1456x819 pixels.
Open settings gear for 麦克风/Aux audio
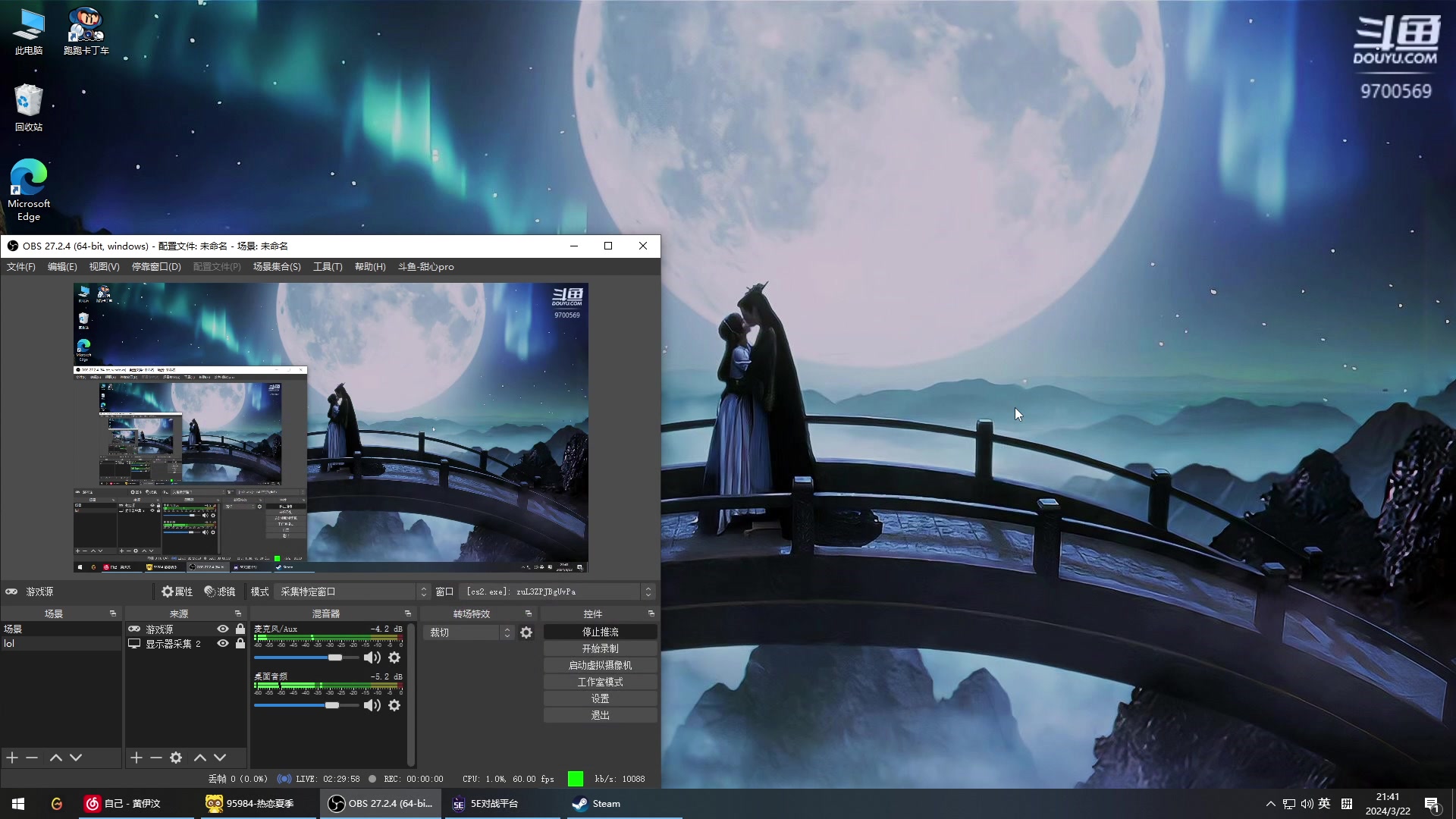click(394, 657)
